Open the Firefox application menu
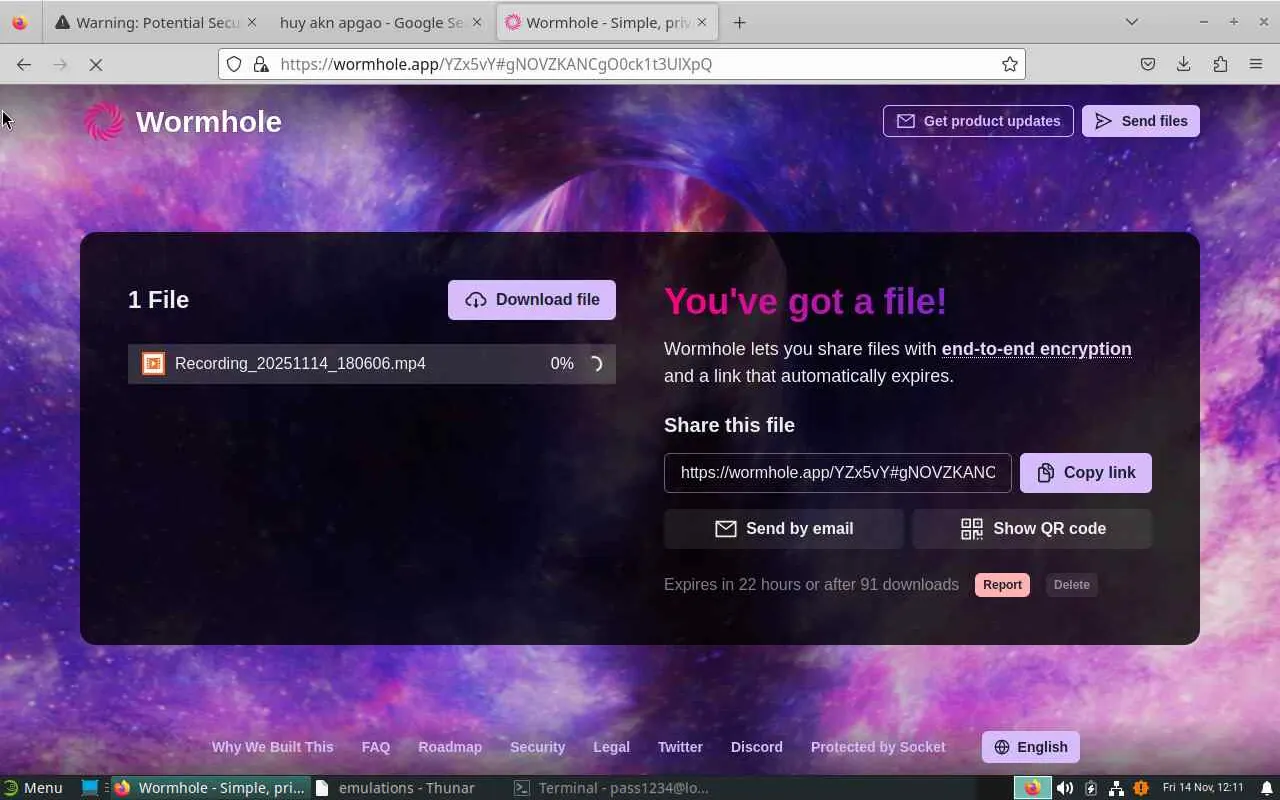The height and width of the screenshot is (800, 1280). (1256, 64)
